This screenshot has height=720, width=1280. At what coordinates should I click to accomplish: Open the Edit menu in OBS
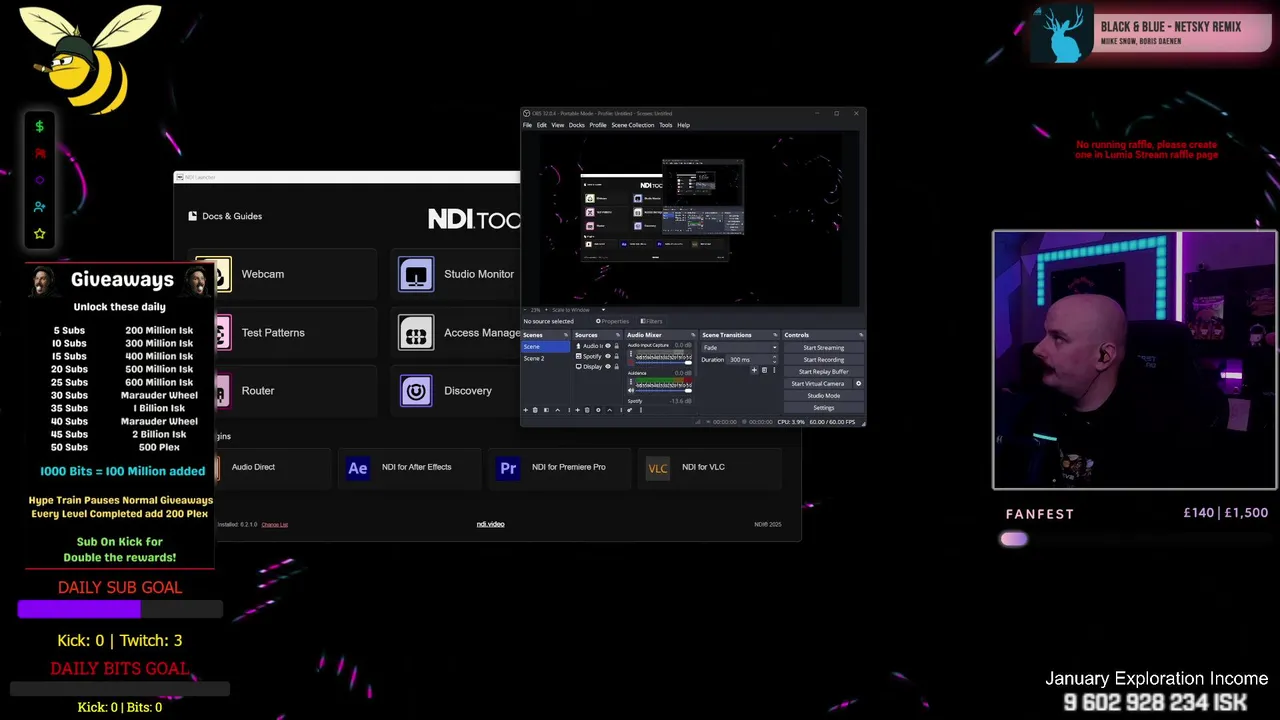point(541,125)
